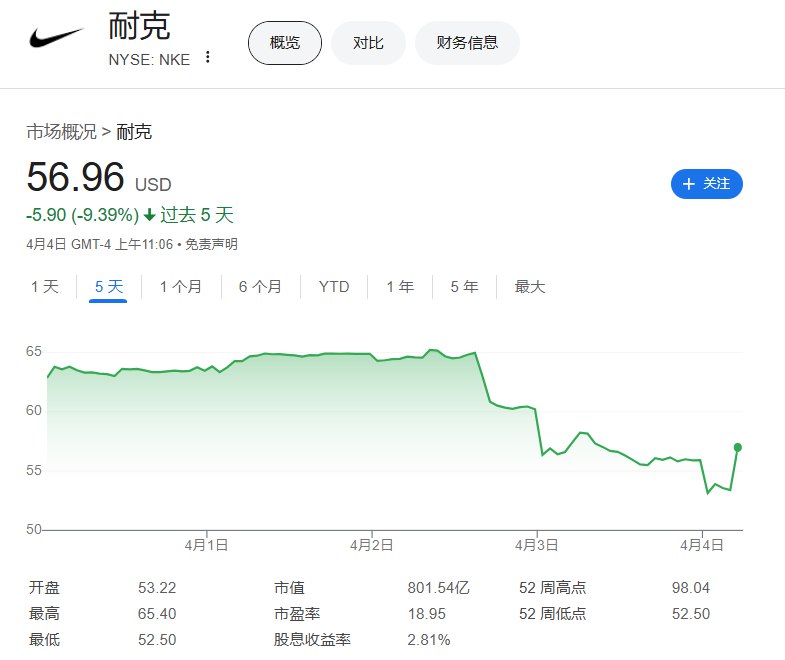785x660 pixels.
Task: Click the 市值 value 801.54亿
Action: tap(439, 587)
